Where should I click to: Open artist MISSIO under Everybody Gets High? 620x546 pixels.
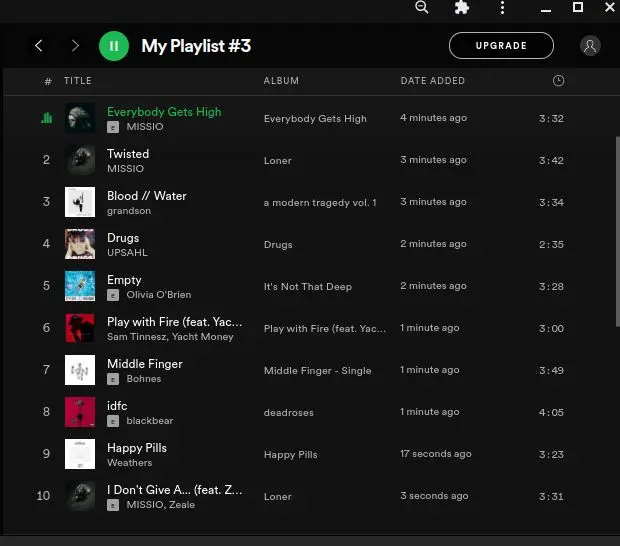point(145,127)
